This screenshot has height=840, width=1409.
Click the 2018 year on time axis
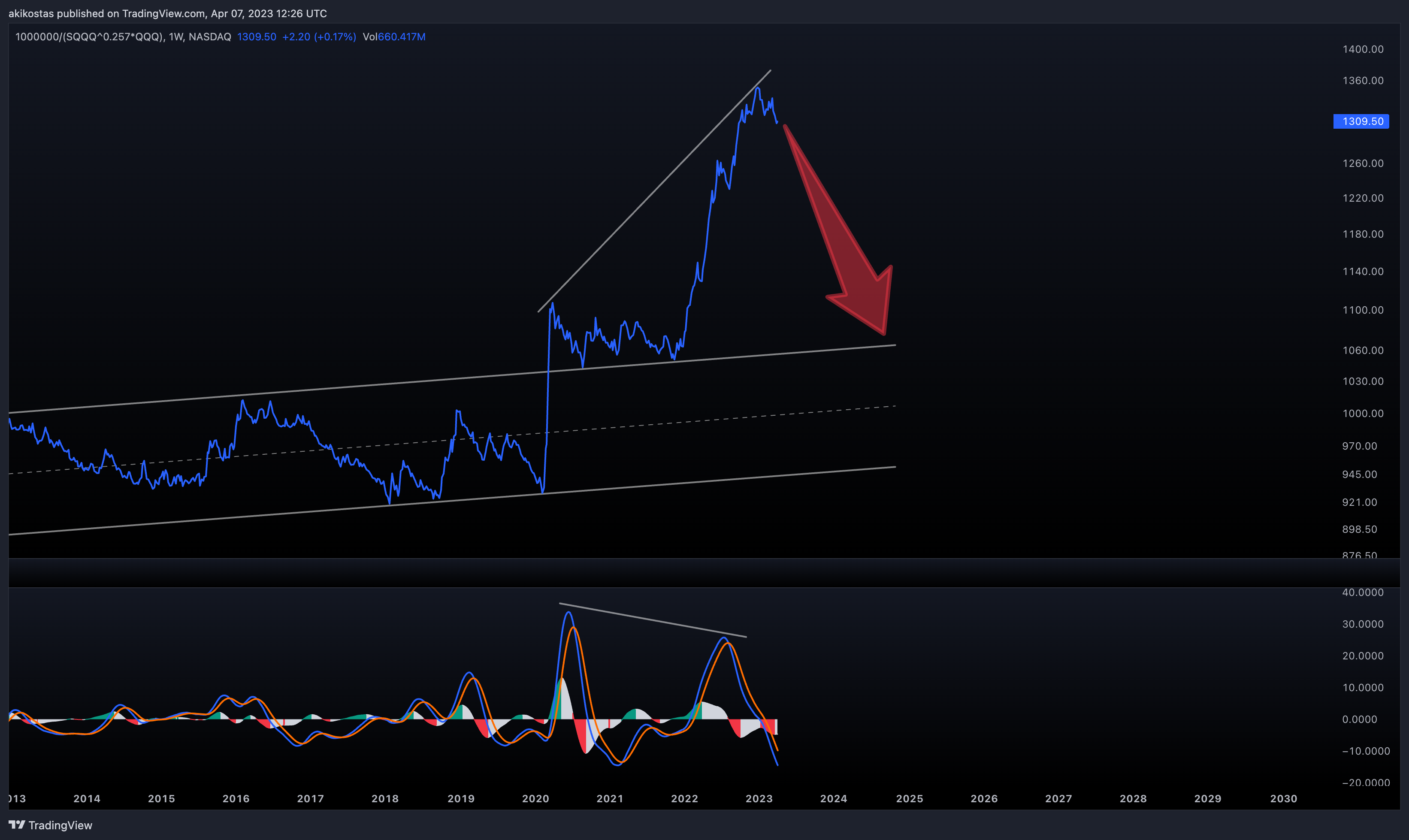(x=385, y=799)
